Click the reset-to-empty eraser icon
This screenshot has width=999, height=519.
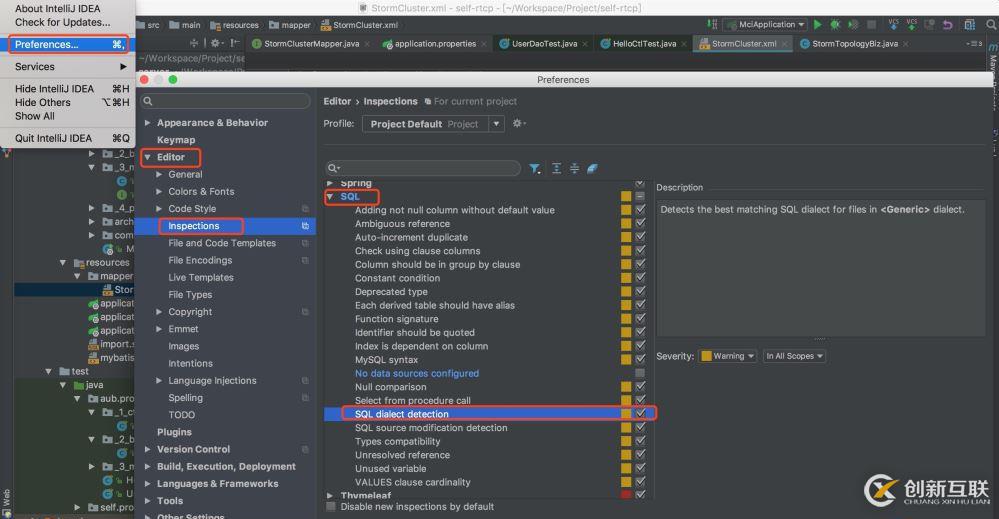592,169
